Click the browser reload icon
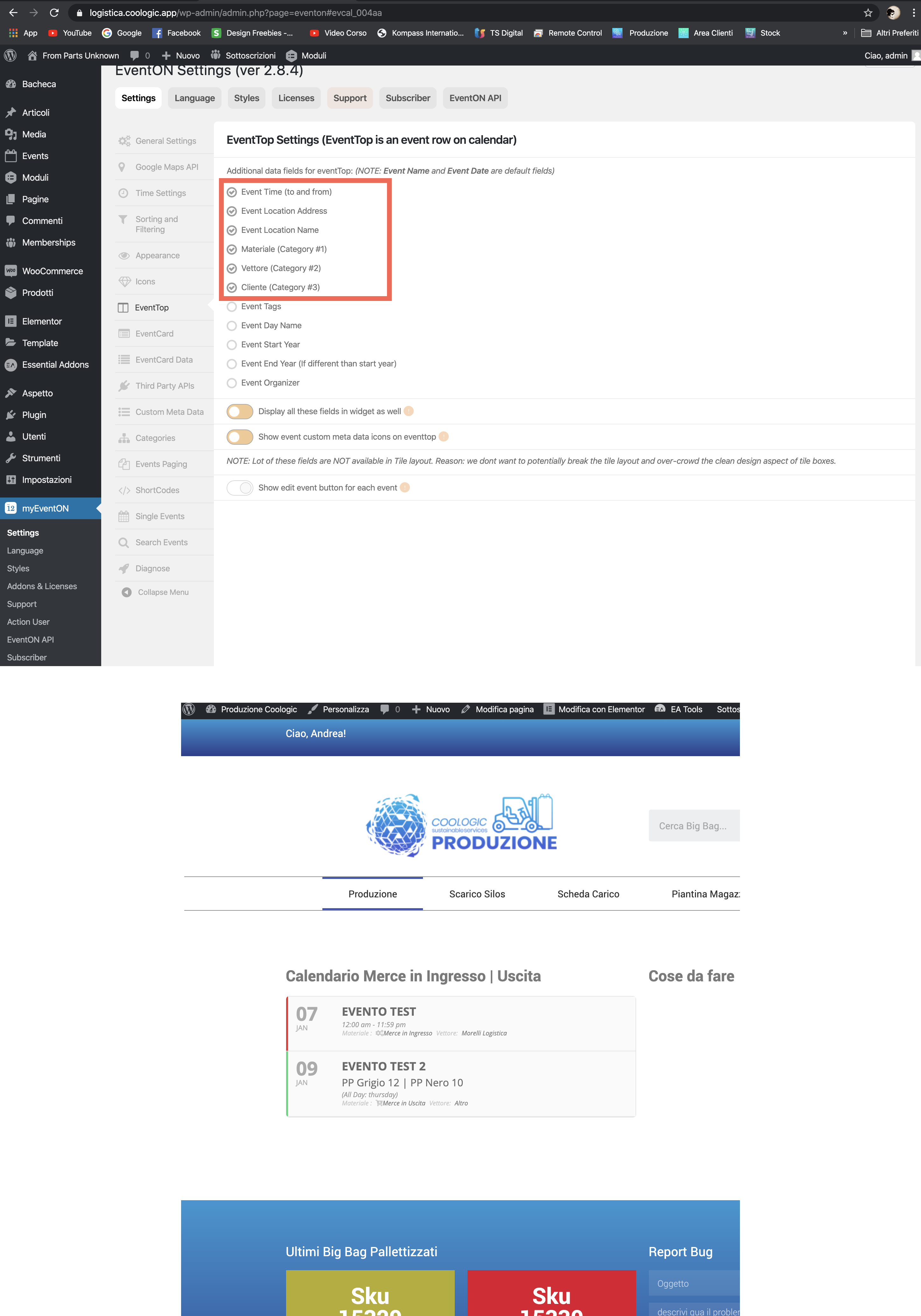This screenshot has width=921, height=1316. tap(54, 13)
